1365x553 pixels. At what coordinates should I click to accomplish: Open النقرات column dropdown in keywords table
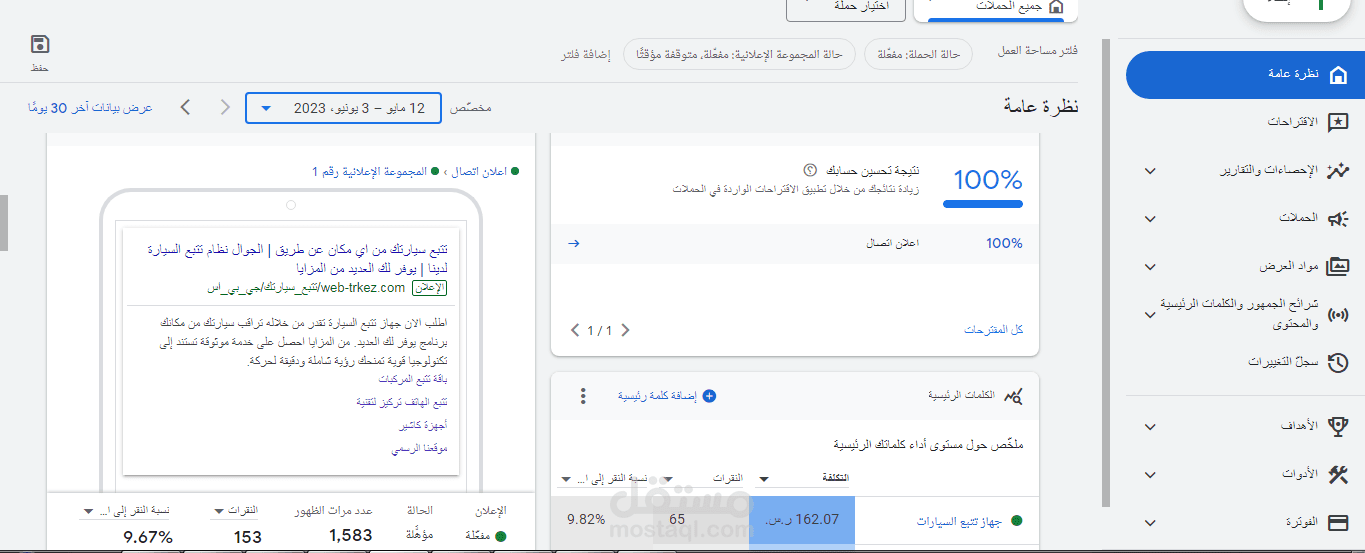(x=669, y=479)
